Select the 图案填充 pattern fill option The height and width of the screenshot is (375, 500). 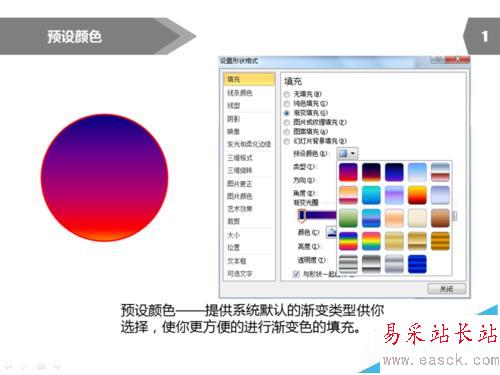click(286, 132)
